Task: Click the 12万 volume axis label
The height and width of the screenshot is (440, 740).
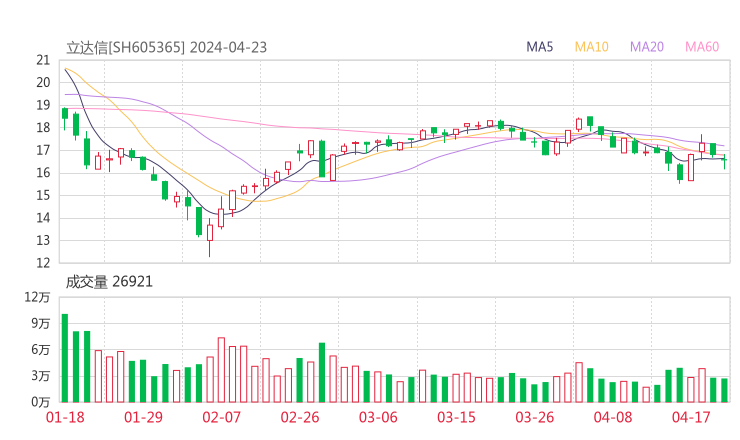Action: pyautogui.click(x=37, y=297)
